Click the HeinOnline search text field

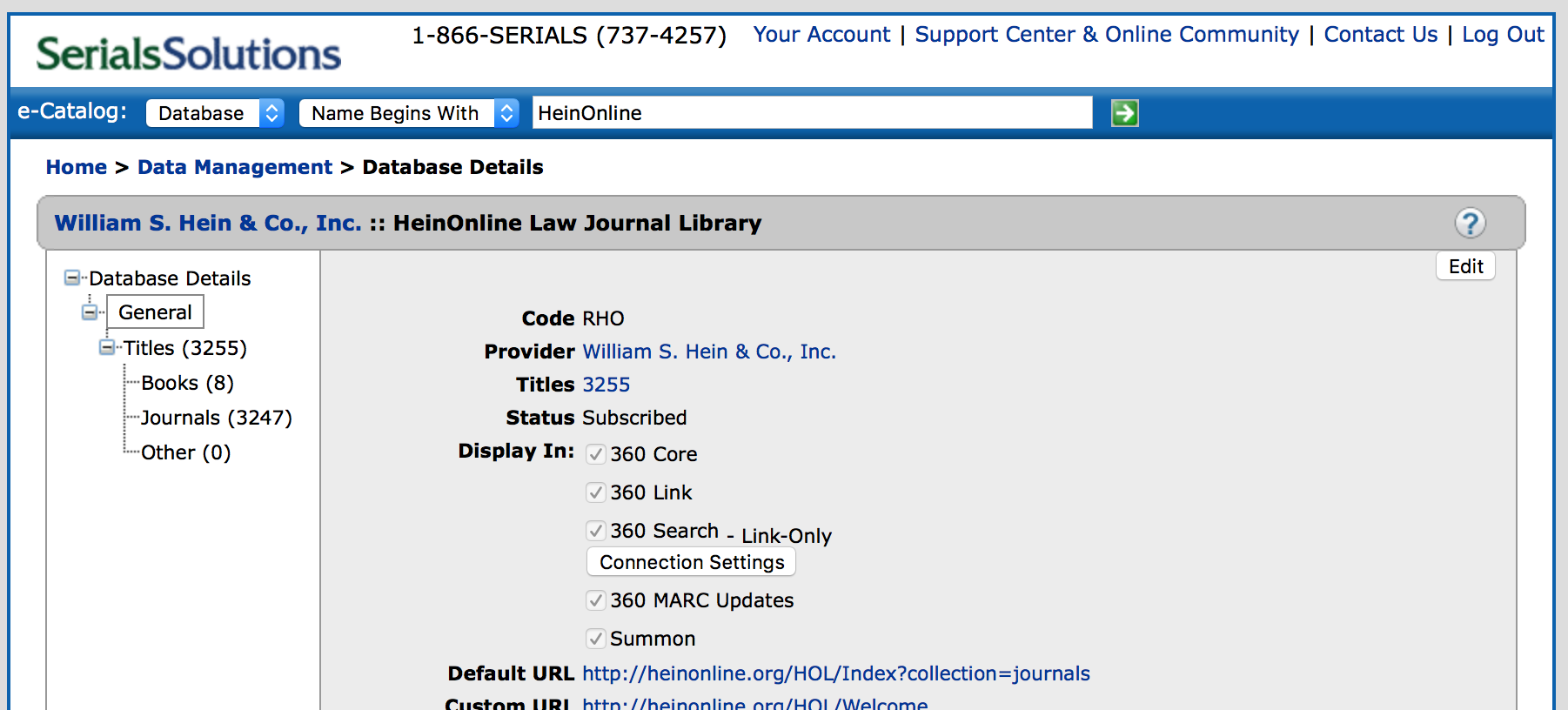click(x=813, y=113)
